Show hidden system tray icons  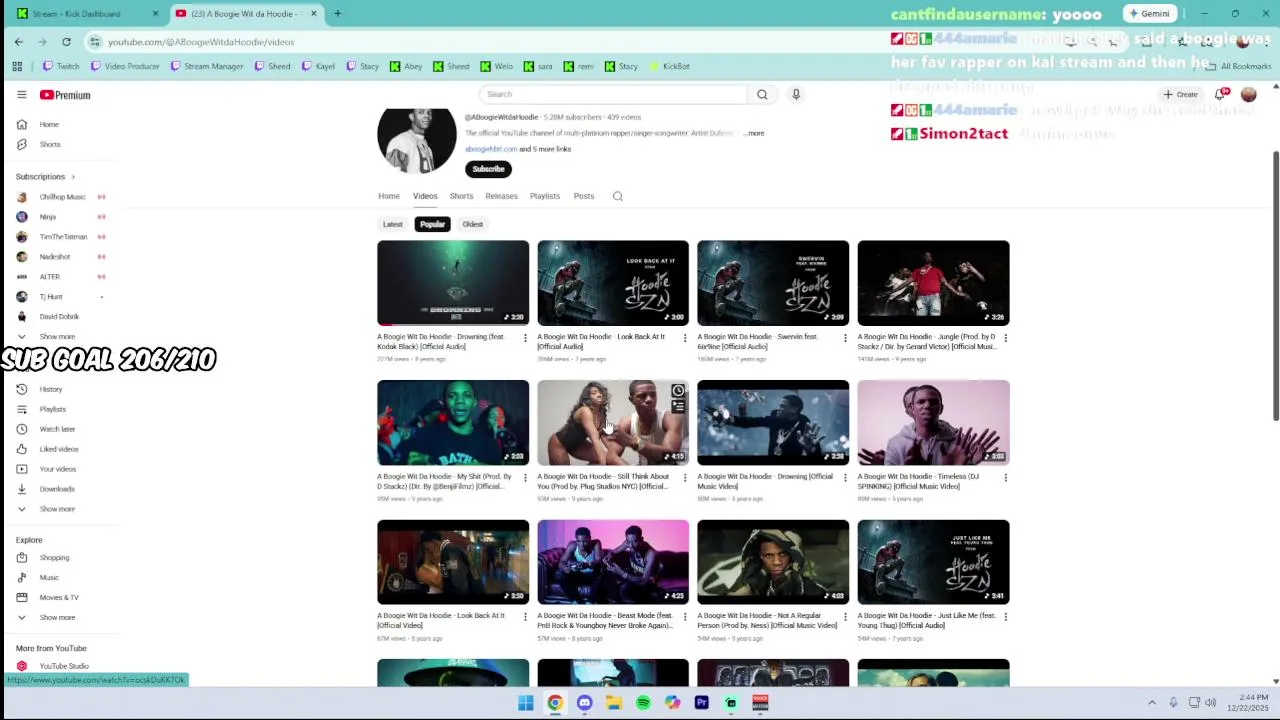1151,703
